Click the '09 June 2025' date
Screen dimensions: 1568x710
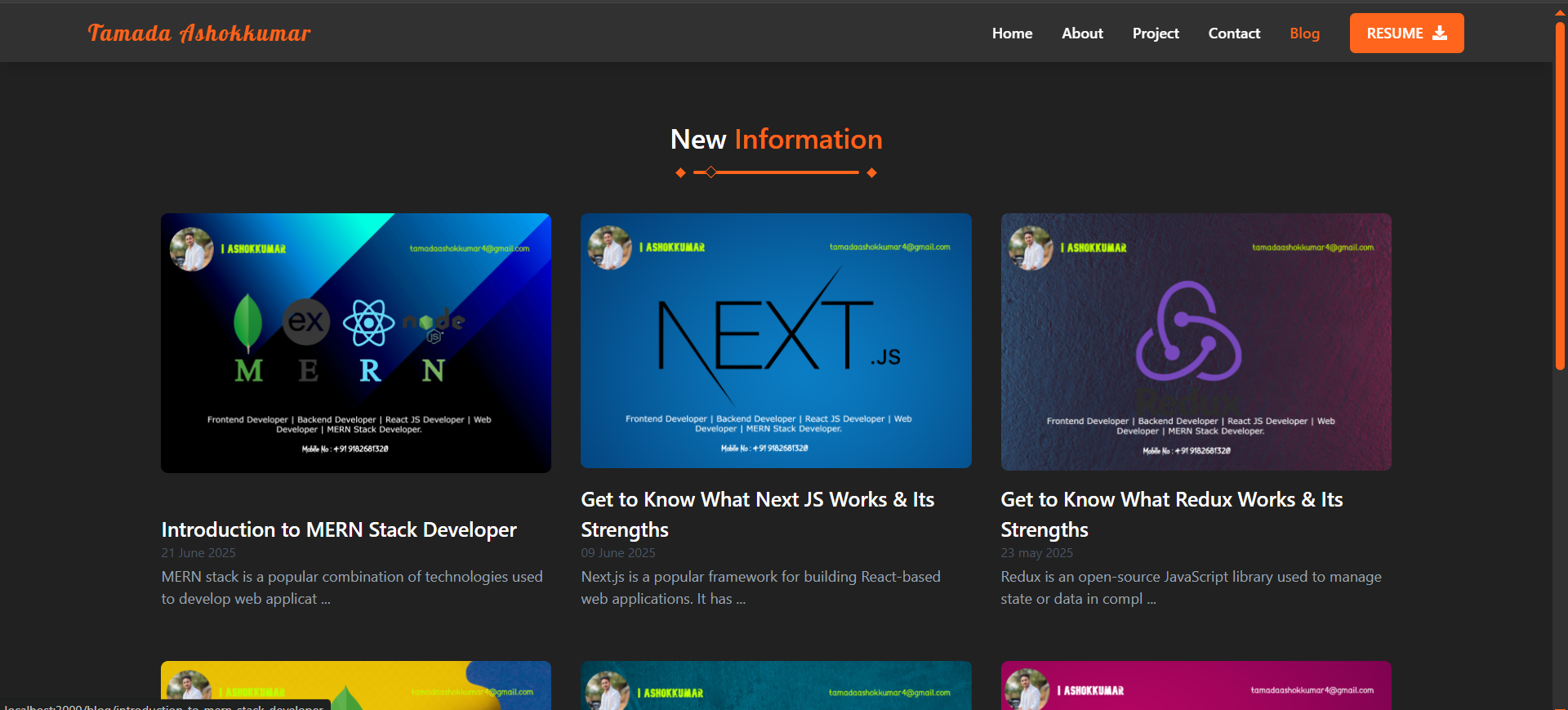click(618, 553)
